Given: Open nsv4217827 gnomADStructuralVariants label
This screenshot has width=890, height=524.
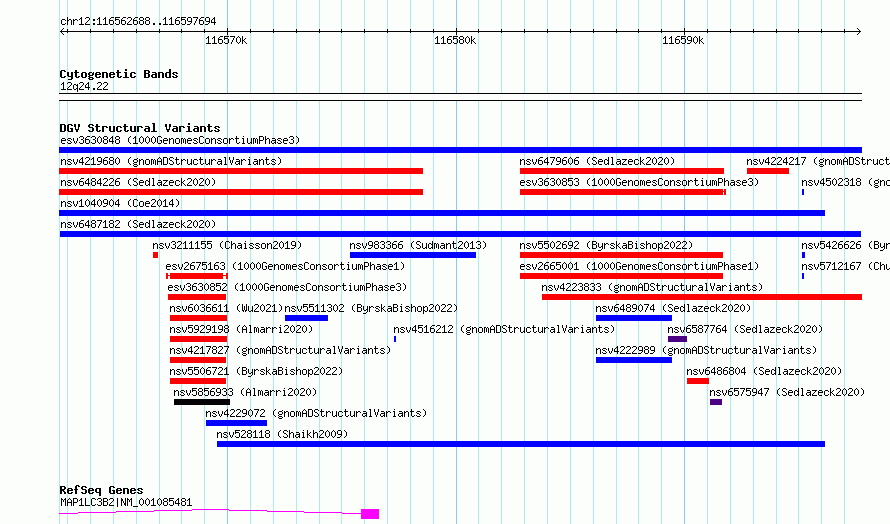Looking at the screenshot, I should tap(280, 350).
